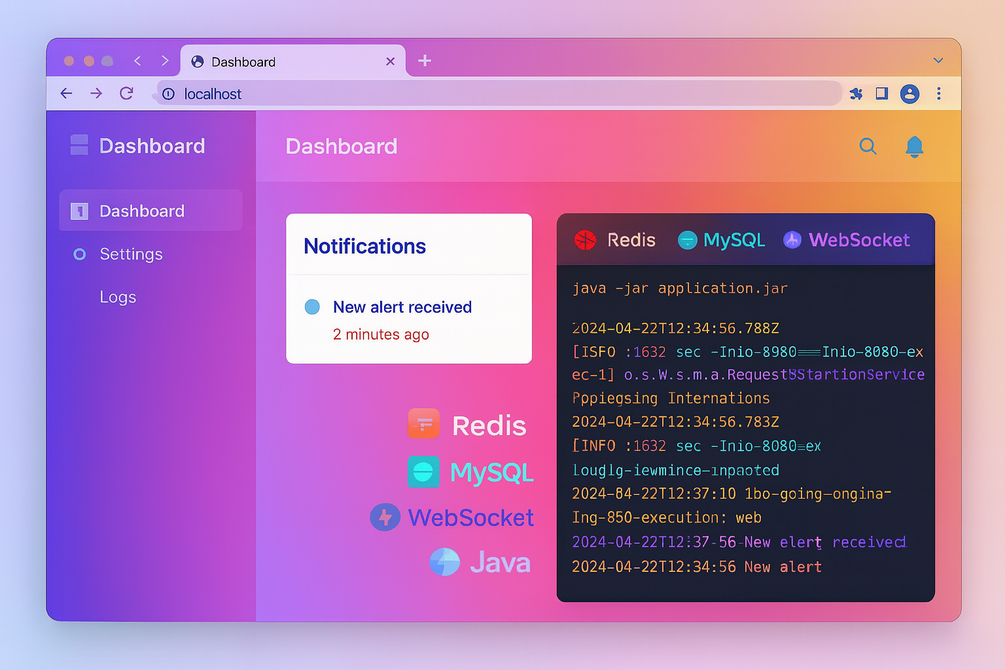
Task: Click the Notifications card heading
Action: tap(365, 246)
